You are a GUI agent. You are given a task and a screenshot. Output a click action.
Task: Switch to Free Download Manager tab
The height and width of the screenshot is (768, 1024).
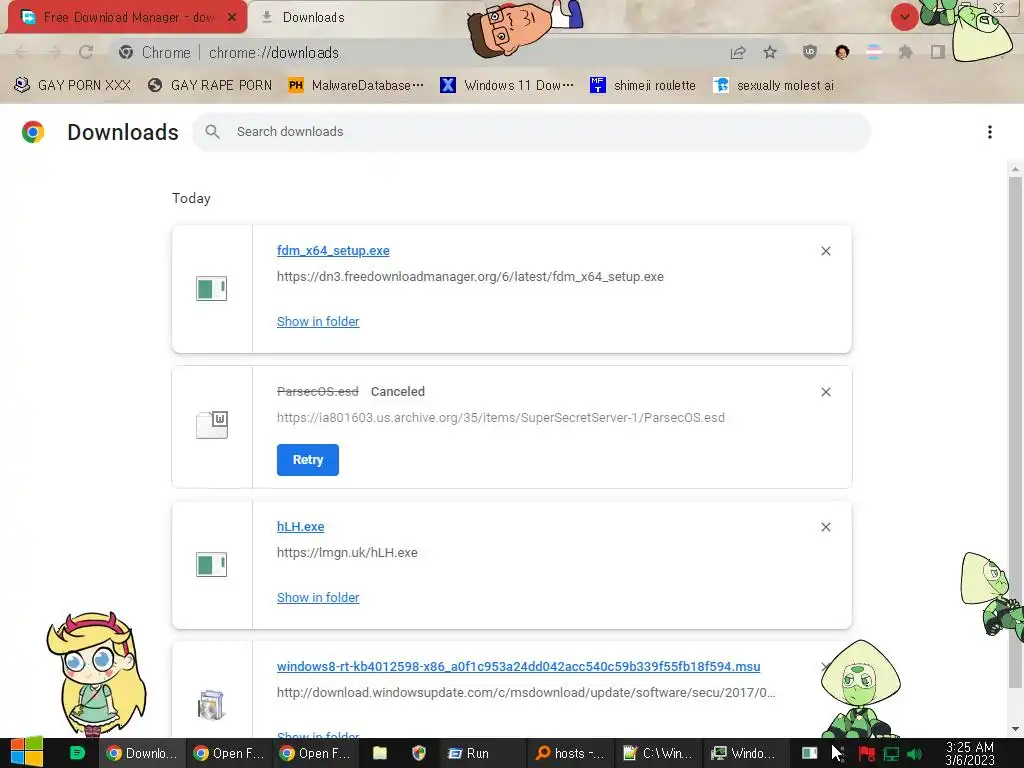coord(127,17)
